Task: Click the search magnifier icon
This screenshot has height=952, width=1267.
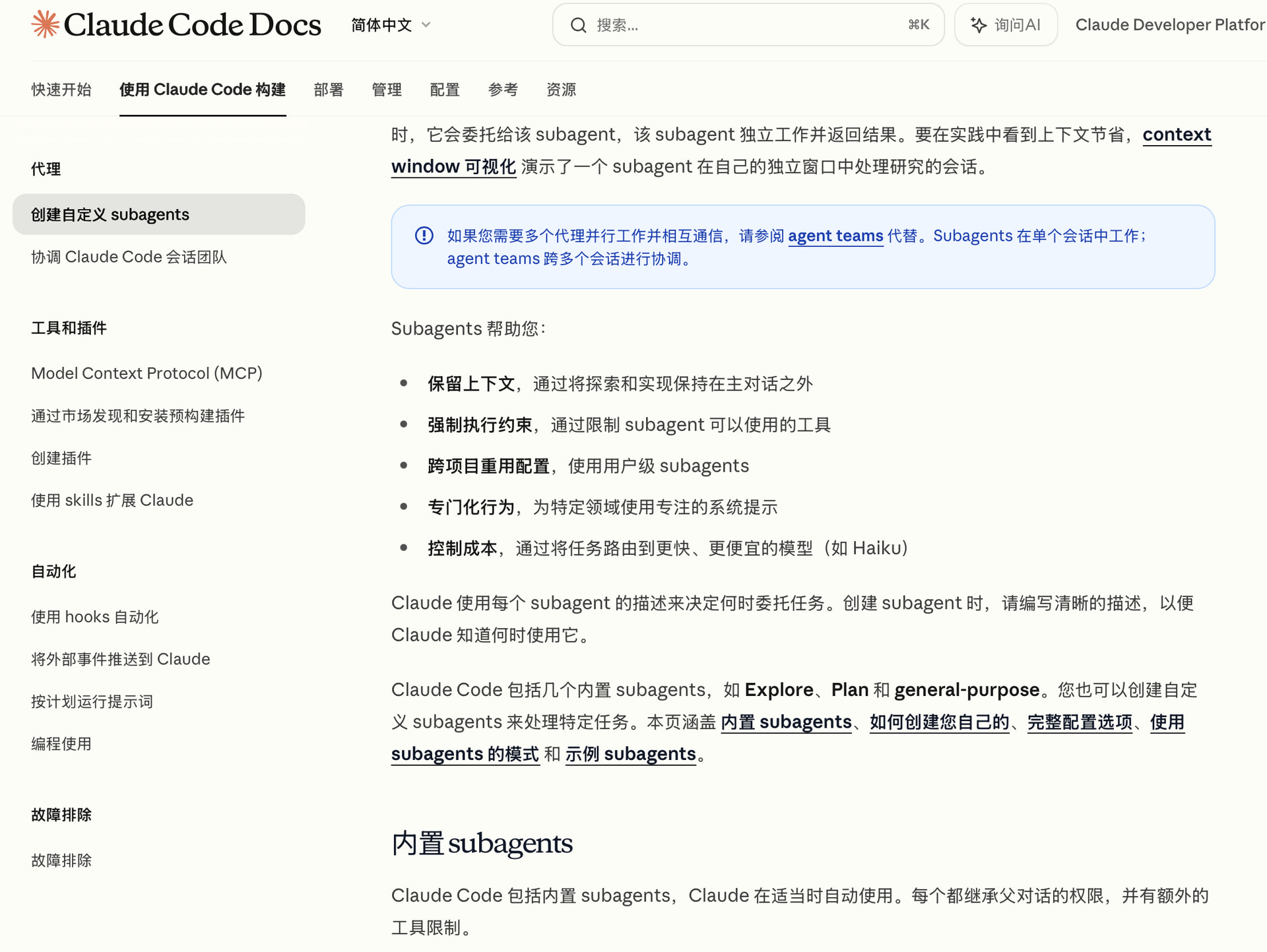Action: click(578, 25)
